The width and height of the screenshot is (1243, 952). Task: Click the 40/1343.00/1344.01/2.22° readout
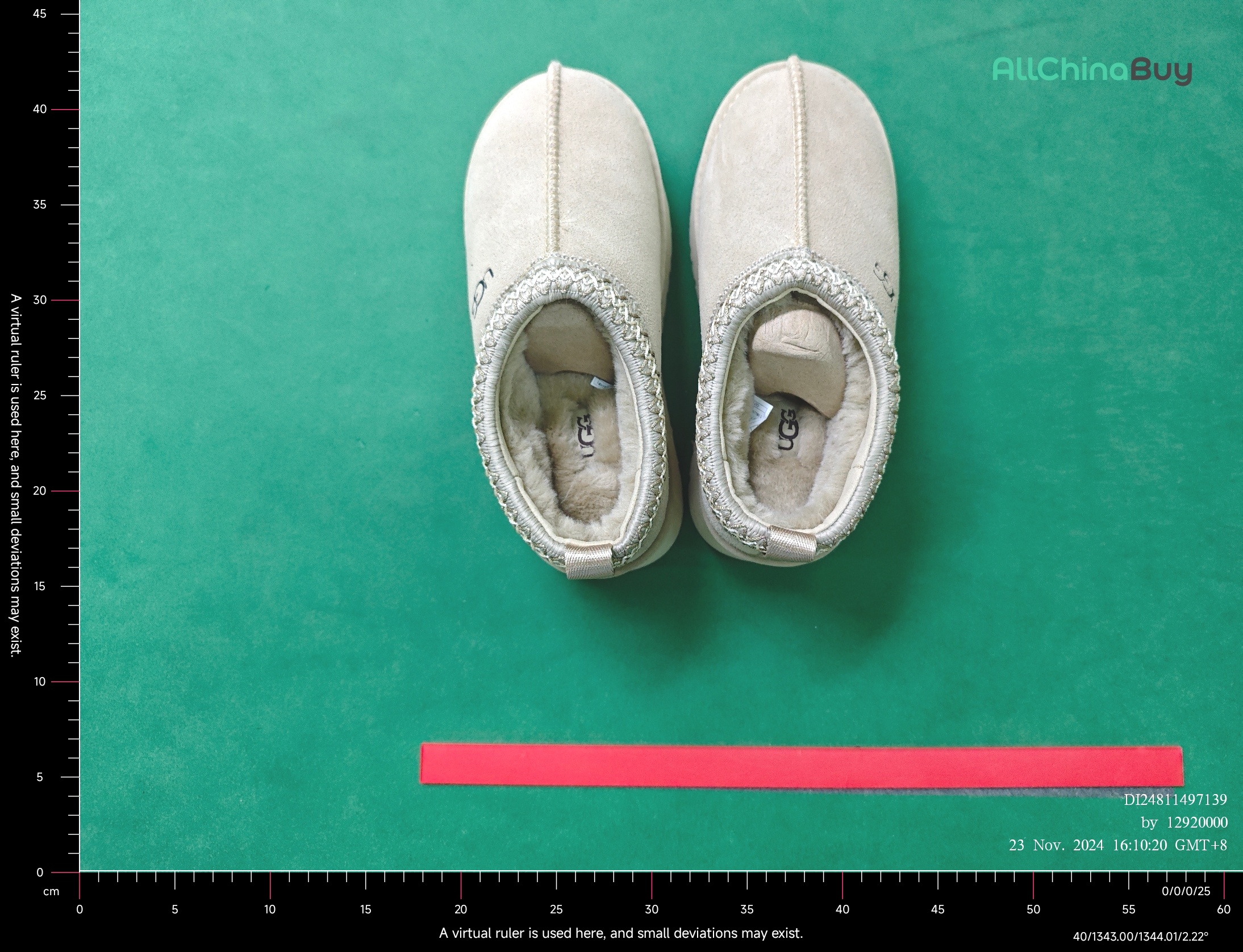tap(1140, 936)
